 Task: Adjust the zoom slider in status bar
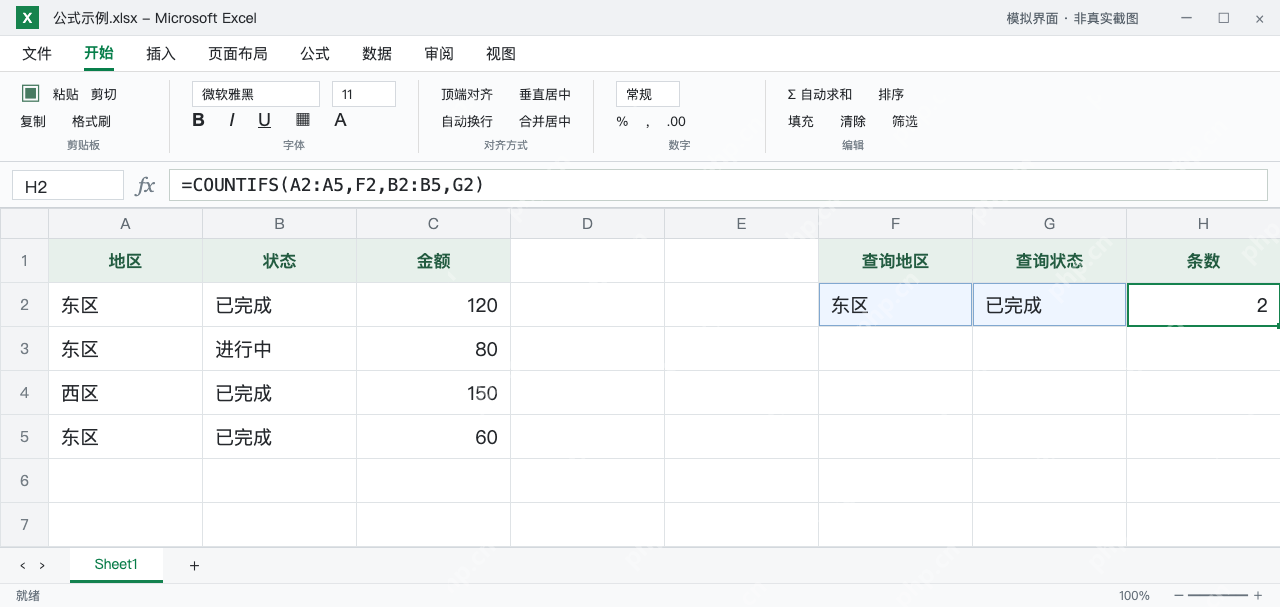[1218, 595]
